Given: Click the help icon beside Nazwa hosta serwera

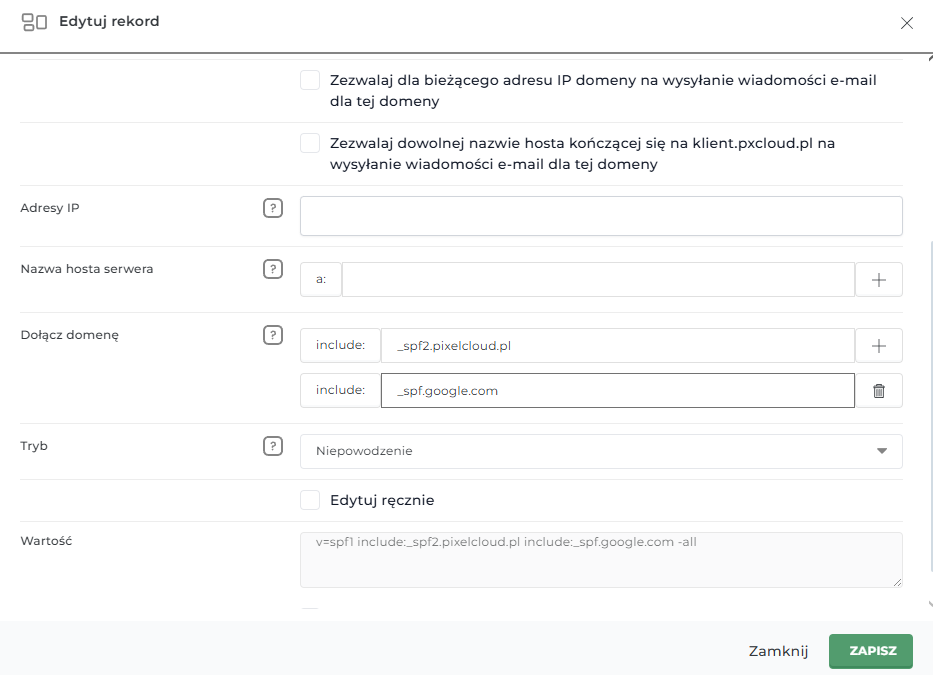Looking at the screenshot, I should [x=272, y=269].
